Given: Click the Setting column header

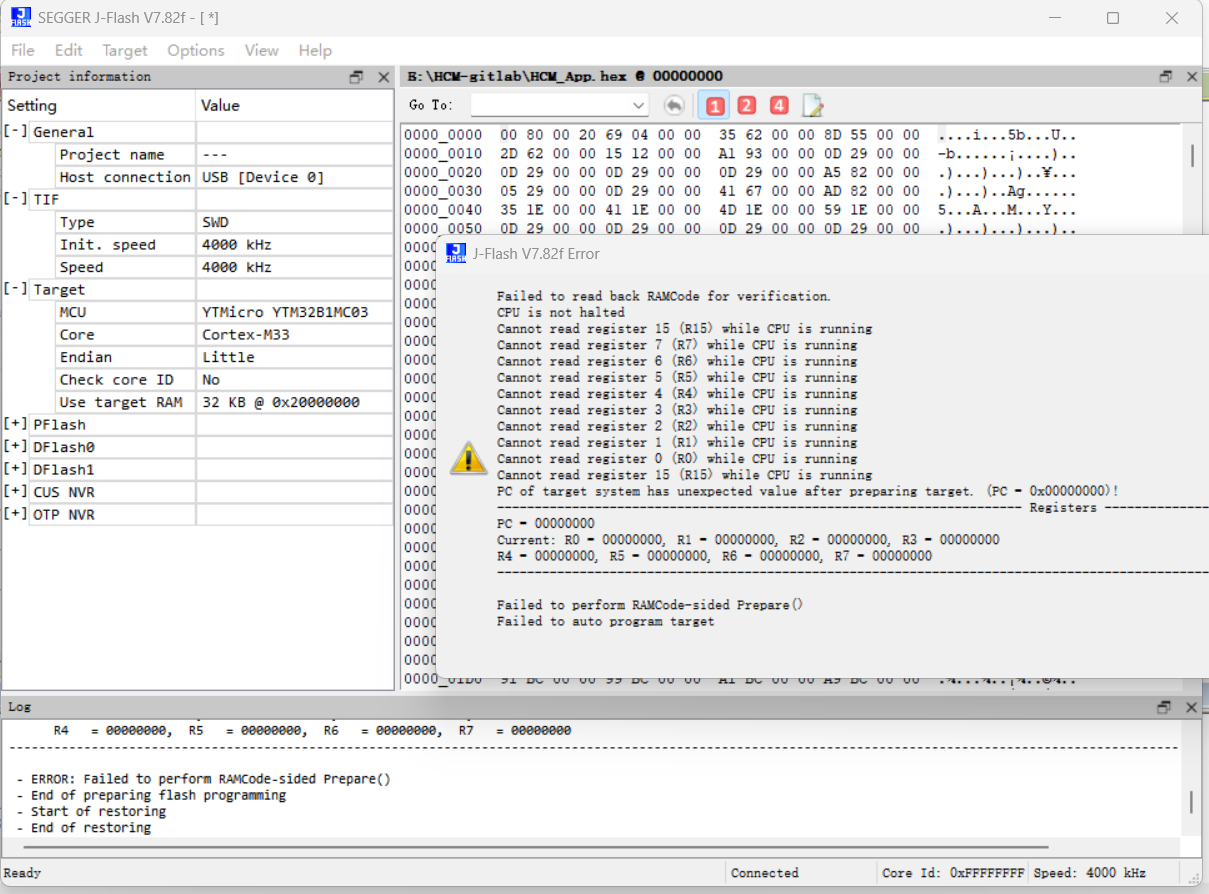Looking at the screenshot, I should click(x=99, y=105).
